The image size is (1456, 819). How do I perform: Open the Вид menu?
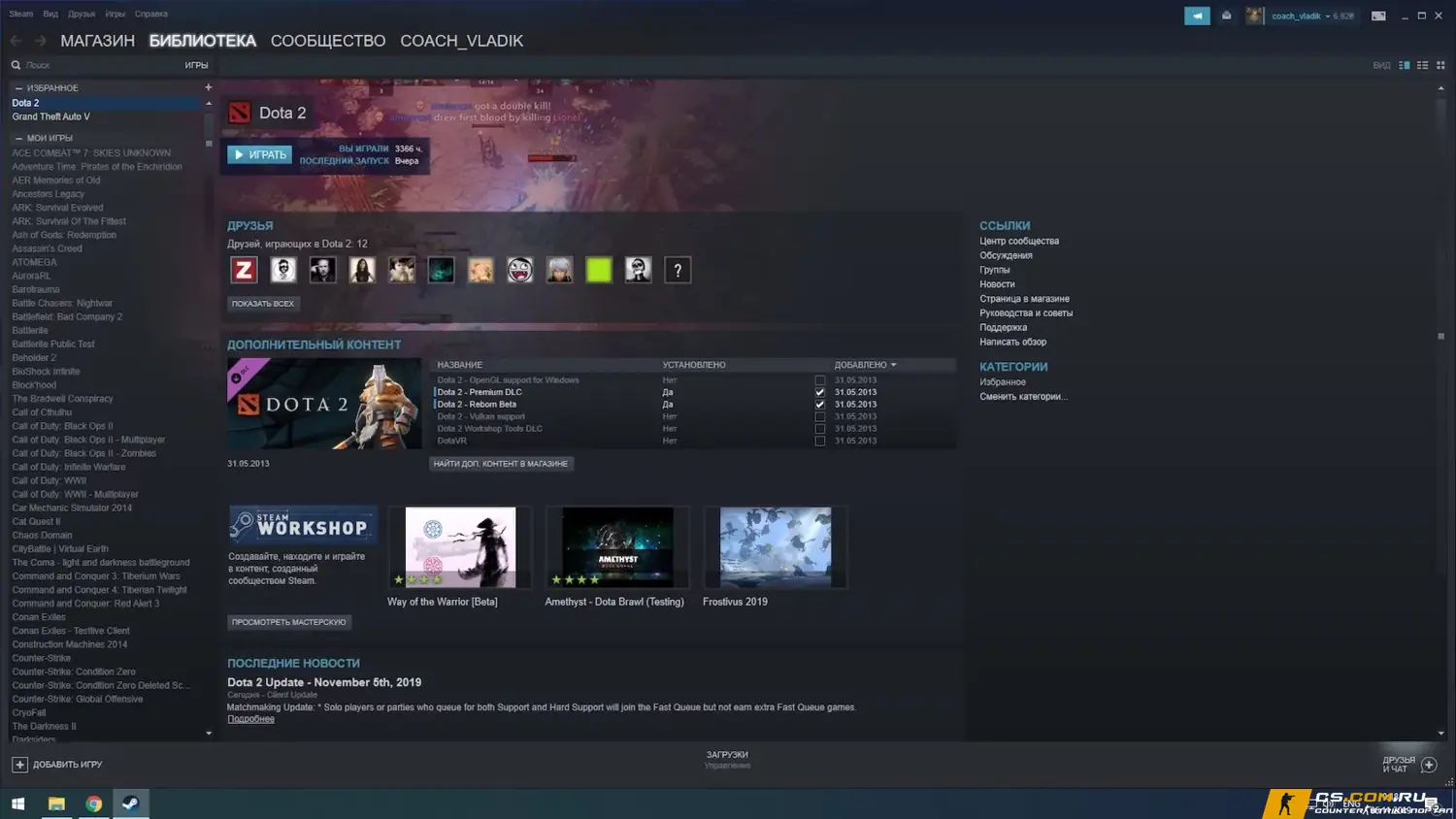coord(50,15)
